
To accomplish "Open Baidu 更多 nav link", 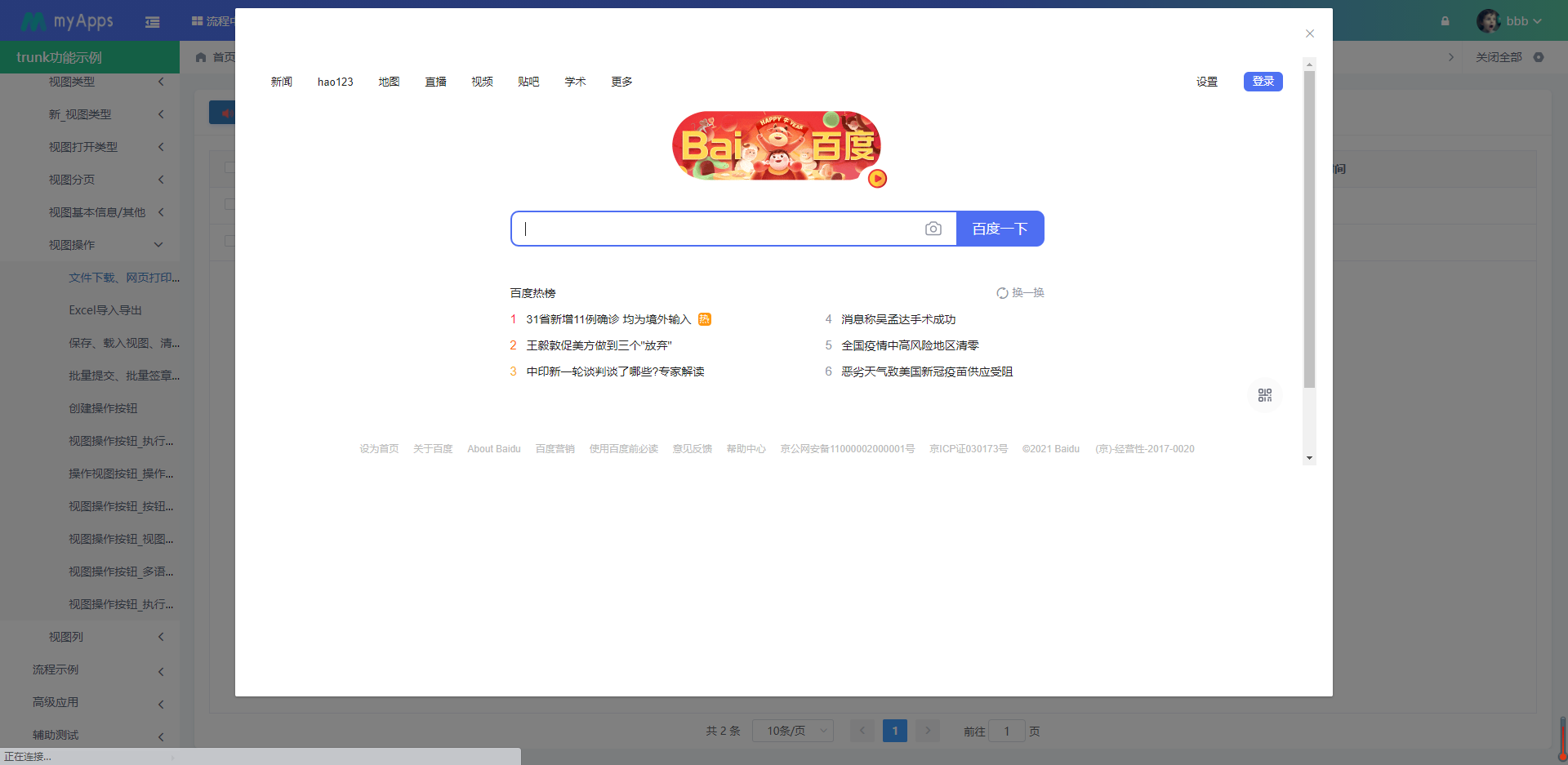I will (622, 82).
